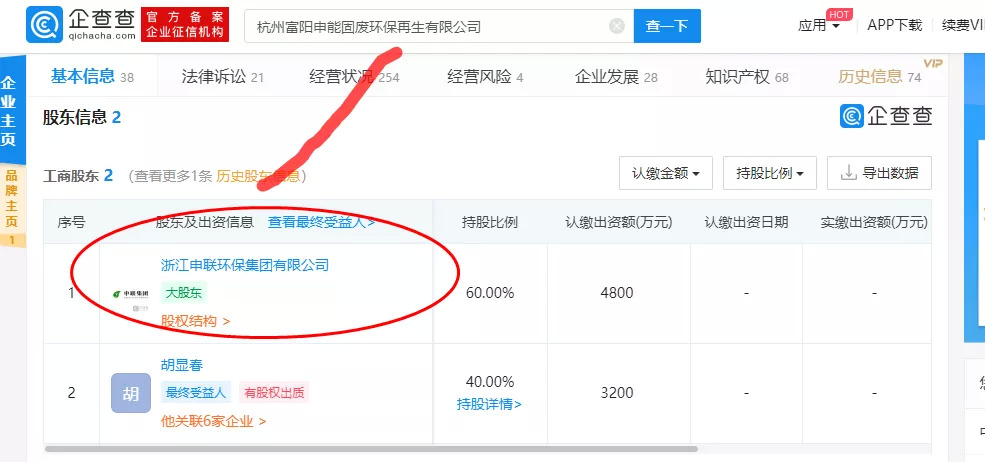985x462 pixels.
Task: Select the 品牌主页 side tab
Action: pos(12,205)
